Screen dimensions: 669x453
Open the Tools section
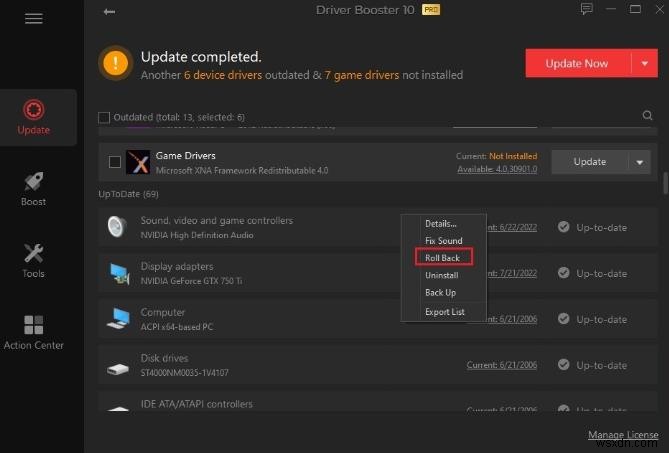tap(34, 261)
